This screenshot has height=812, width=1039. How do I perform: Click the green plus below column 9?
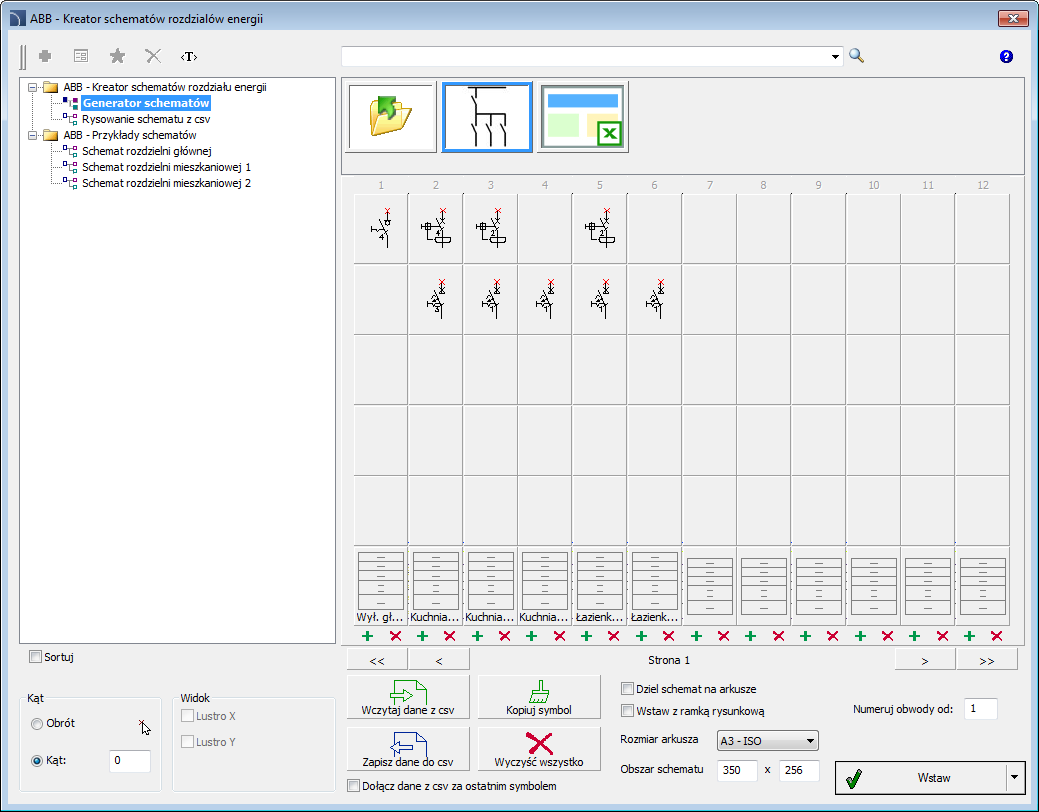tap(805, 636)
